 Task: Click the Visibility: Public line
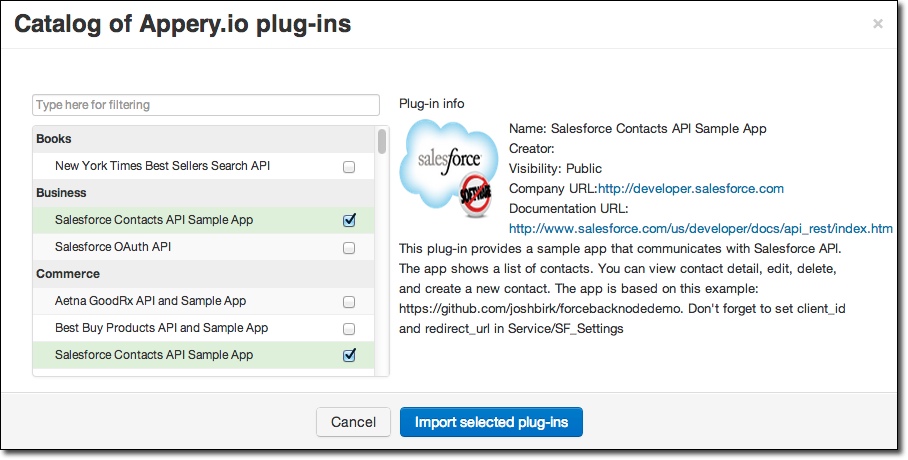click(x=555, y=169)
